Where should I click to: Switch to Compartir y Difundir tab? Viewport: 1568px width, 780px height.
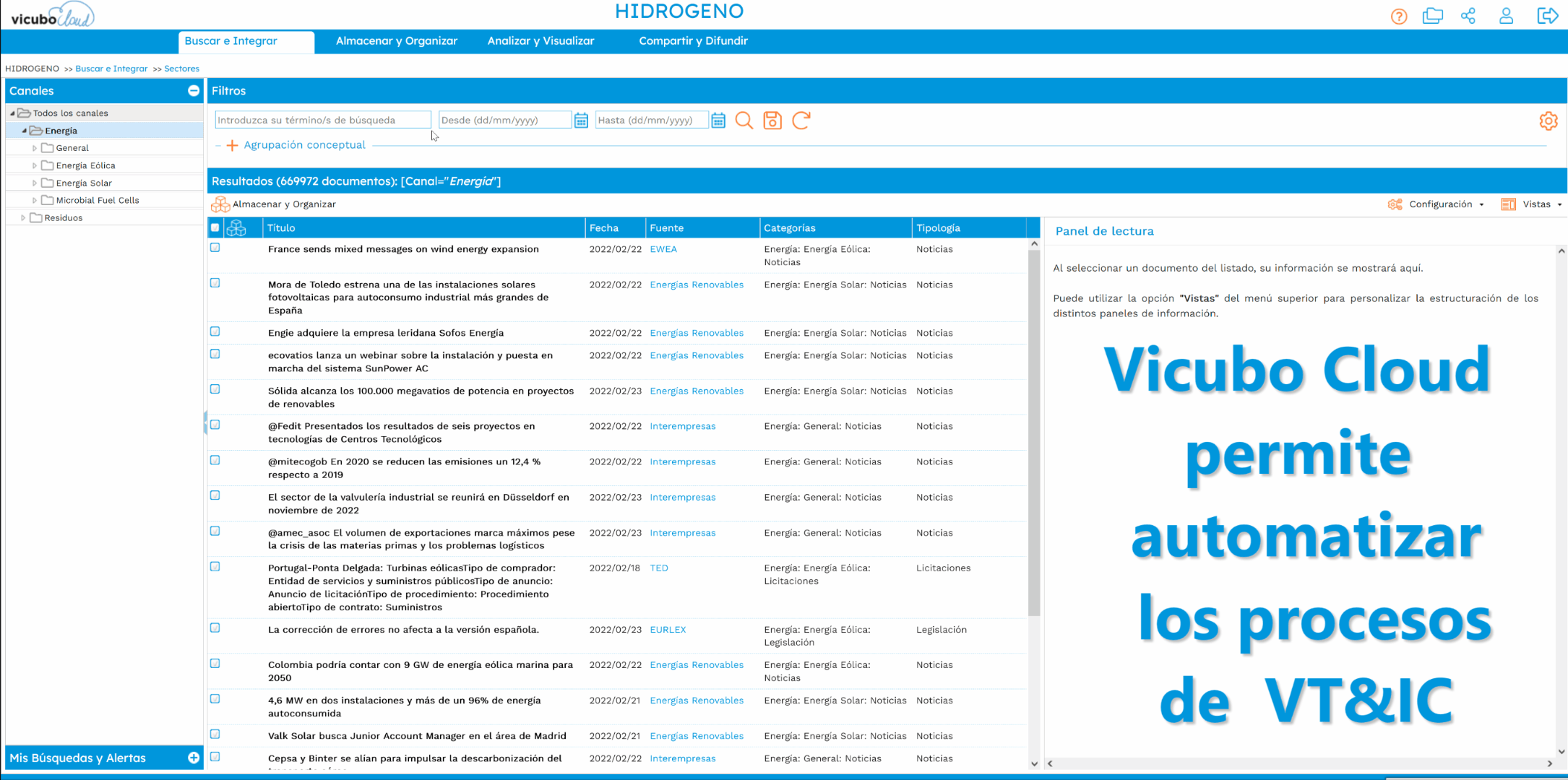[x=693, y=41]
